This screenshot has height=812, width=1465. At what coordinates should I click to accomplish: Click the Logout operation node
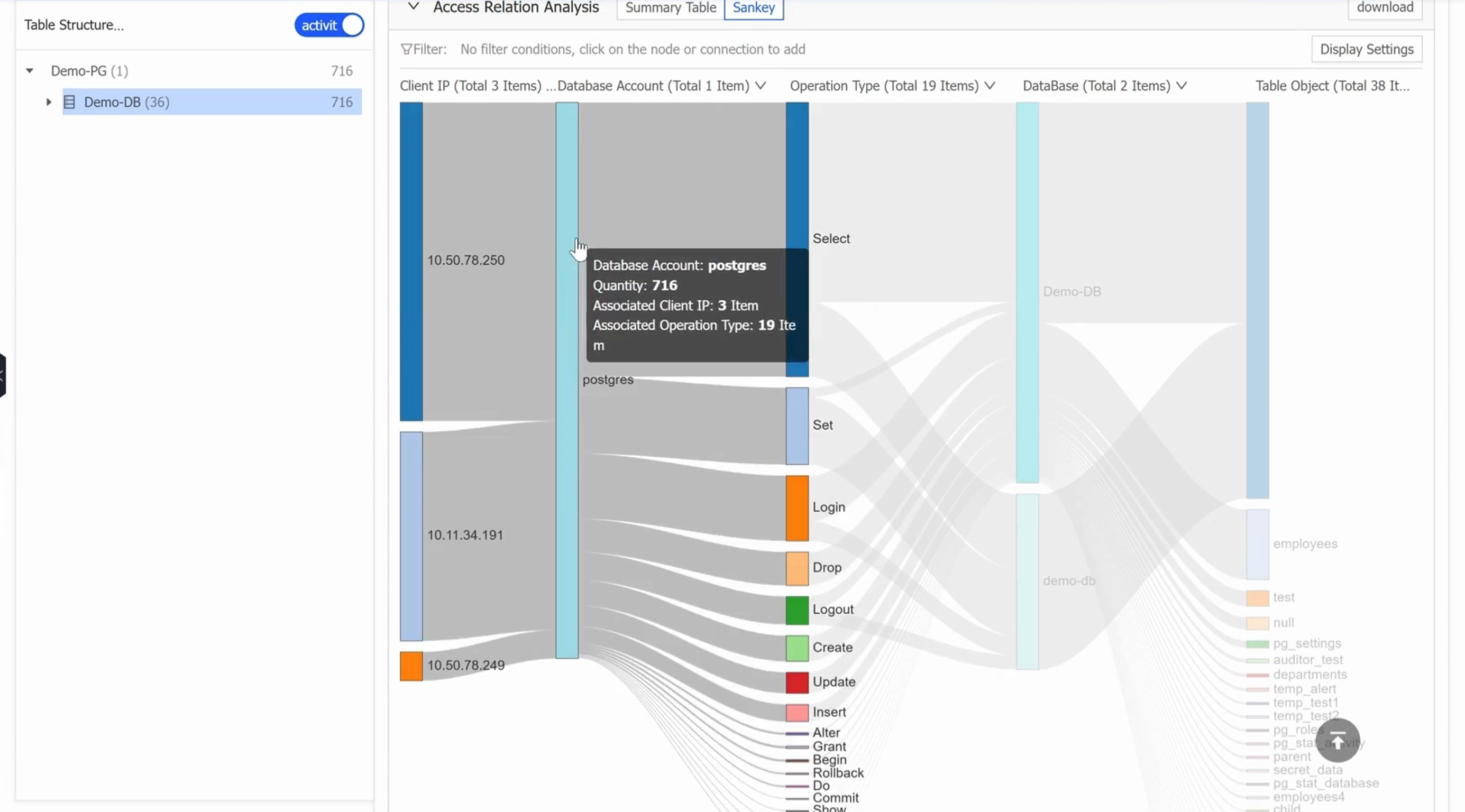tap(798, 611)
